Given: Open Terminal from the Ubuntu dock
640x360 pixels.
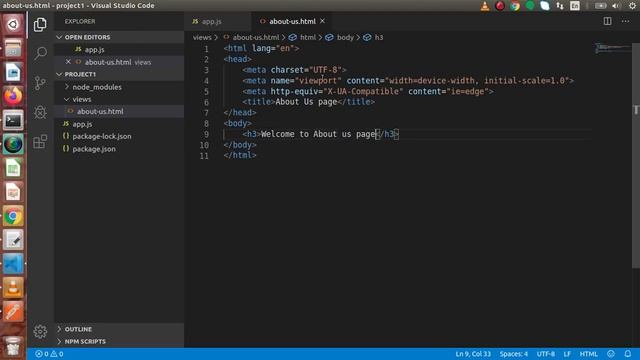Looking at the screenshot, I should click(13, 120).
